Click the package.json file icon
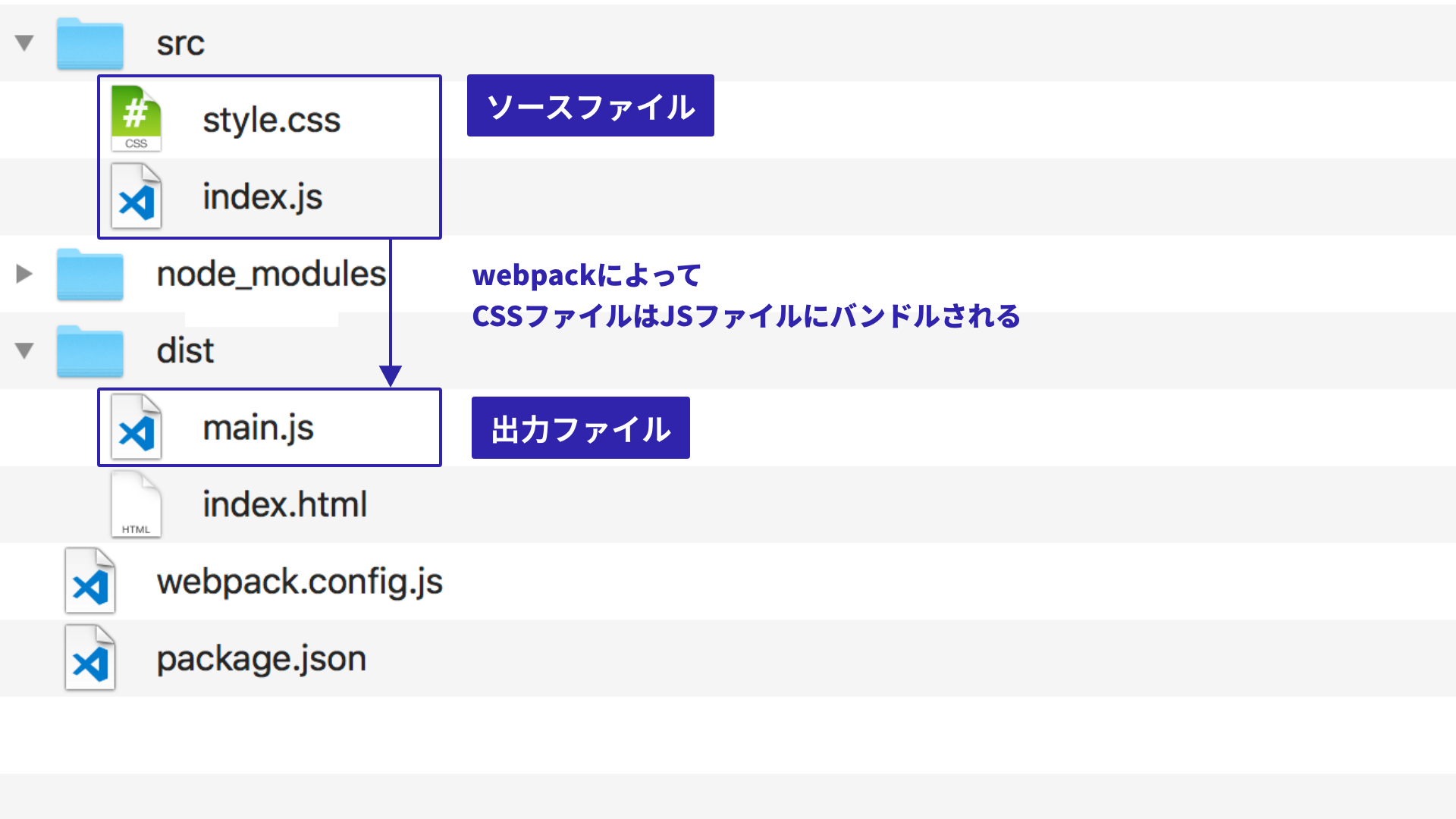Viewport: 1456px width, 819px height. point(89,658)
